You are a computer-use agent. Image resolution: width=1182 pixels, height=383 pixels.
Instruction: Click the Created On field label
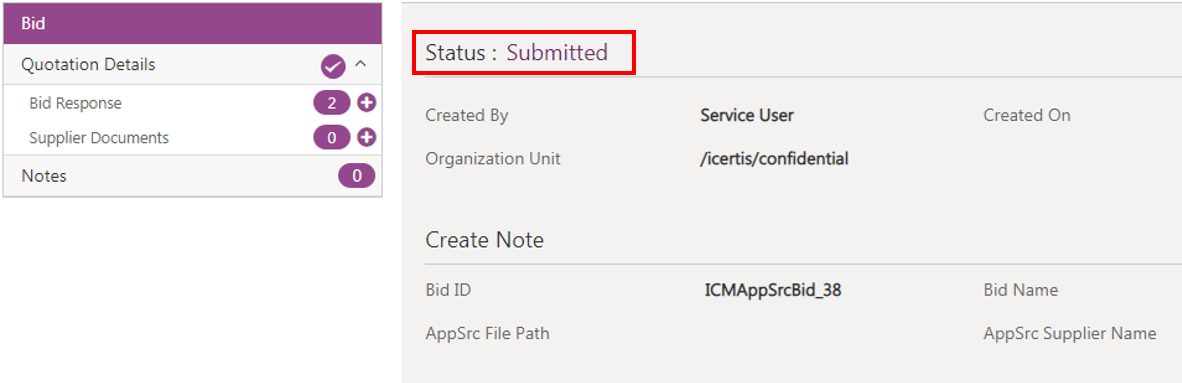[1027, 115]
